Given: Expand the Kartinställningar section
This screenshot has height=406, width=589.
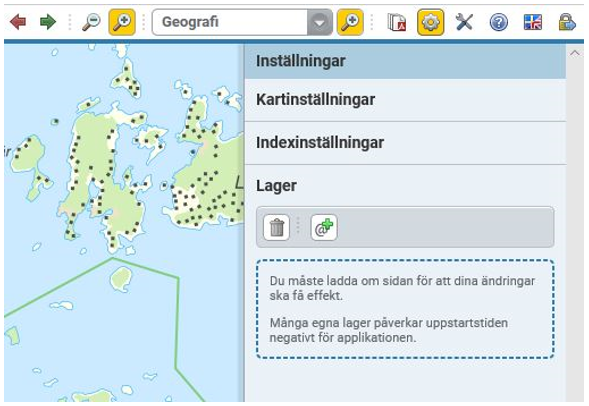Looking at the screenshot, I should coord(405,100).
